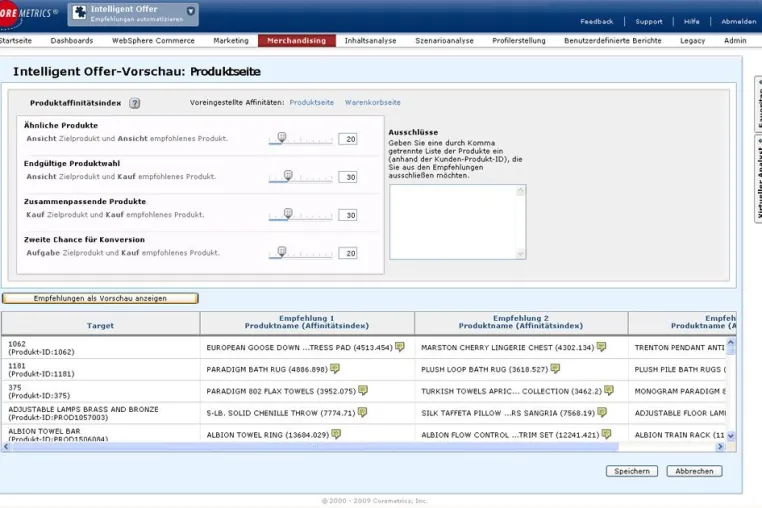Click the Feedback link
The image size is (762, 508).
coord(597,22)
